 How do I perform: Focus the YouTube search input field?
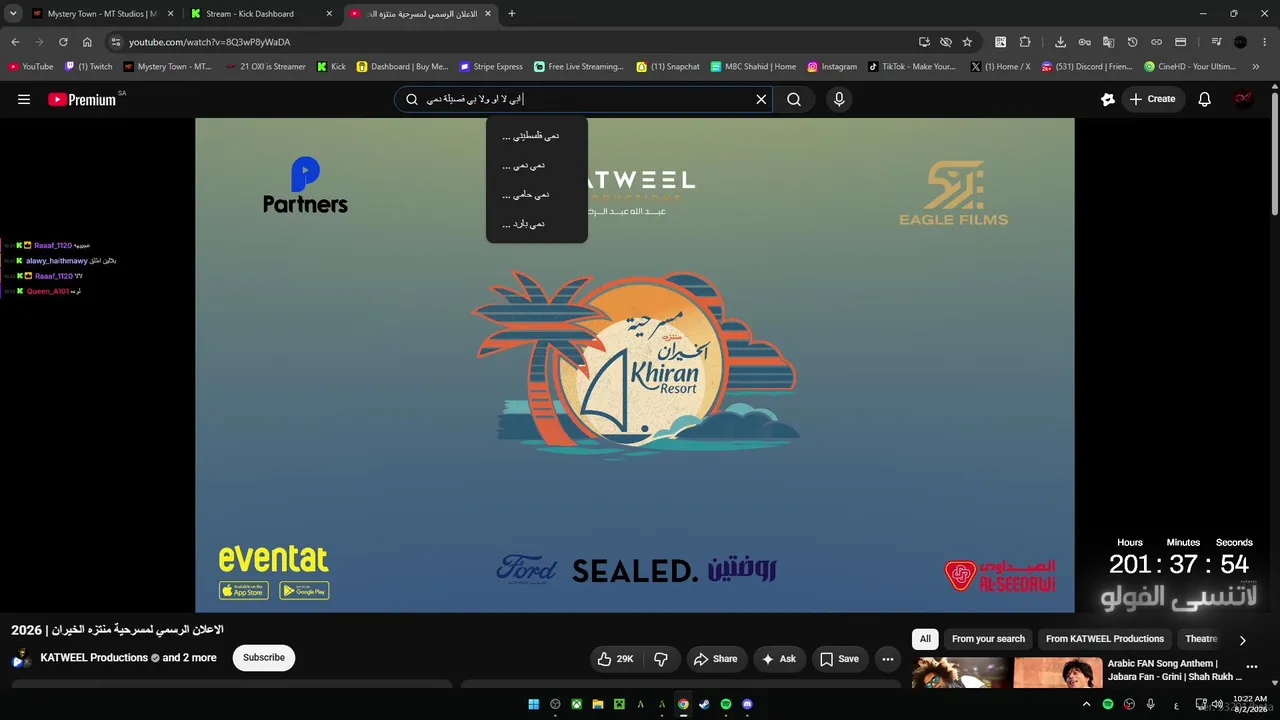pyautogui.click(x=583, y=99)
